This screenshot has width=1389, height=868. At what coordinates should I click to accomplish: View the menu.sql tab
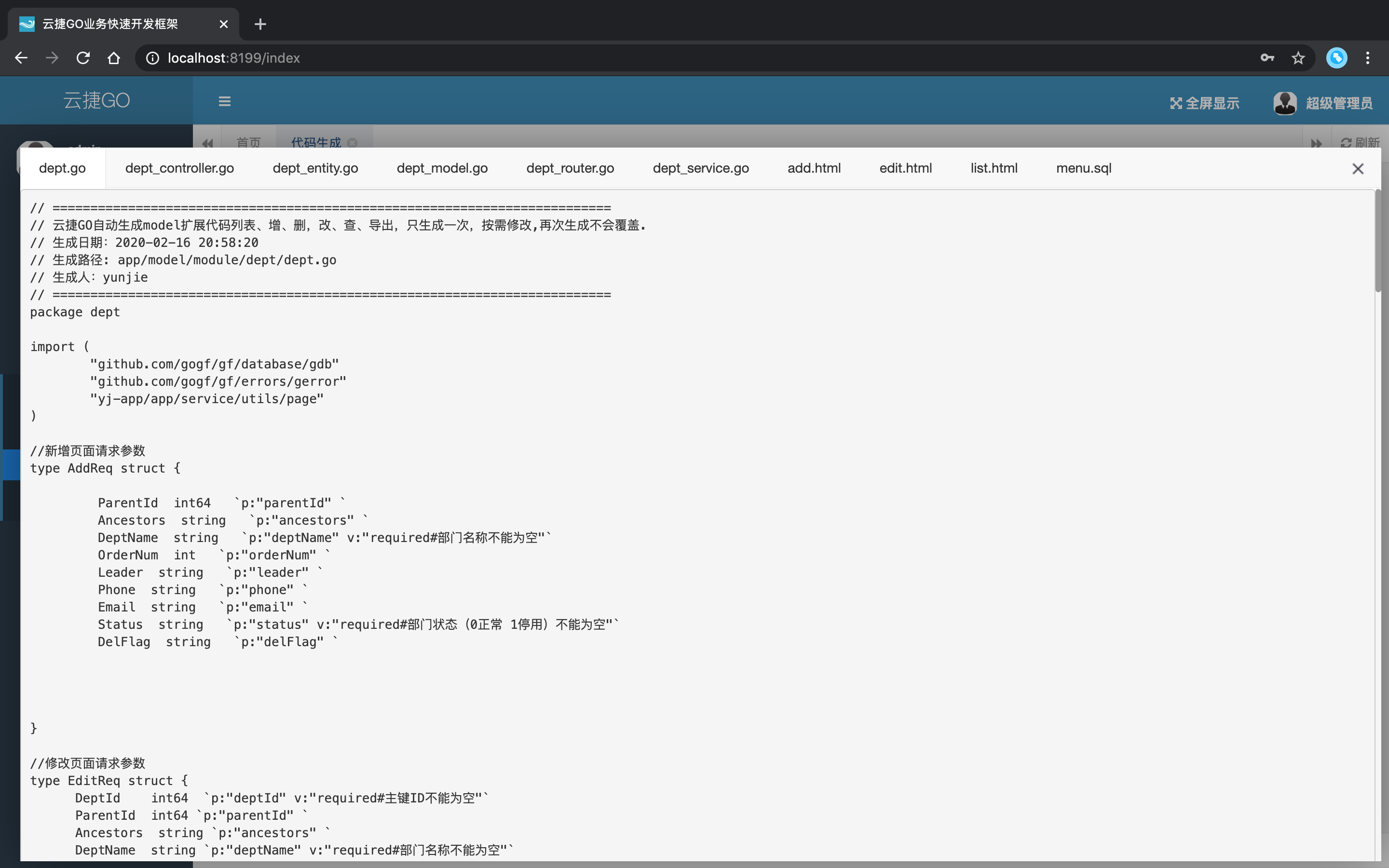[1083, 168]
